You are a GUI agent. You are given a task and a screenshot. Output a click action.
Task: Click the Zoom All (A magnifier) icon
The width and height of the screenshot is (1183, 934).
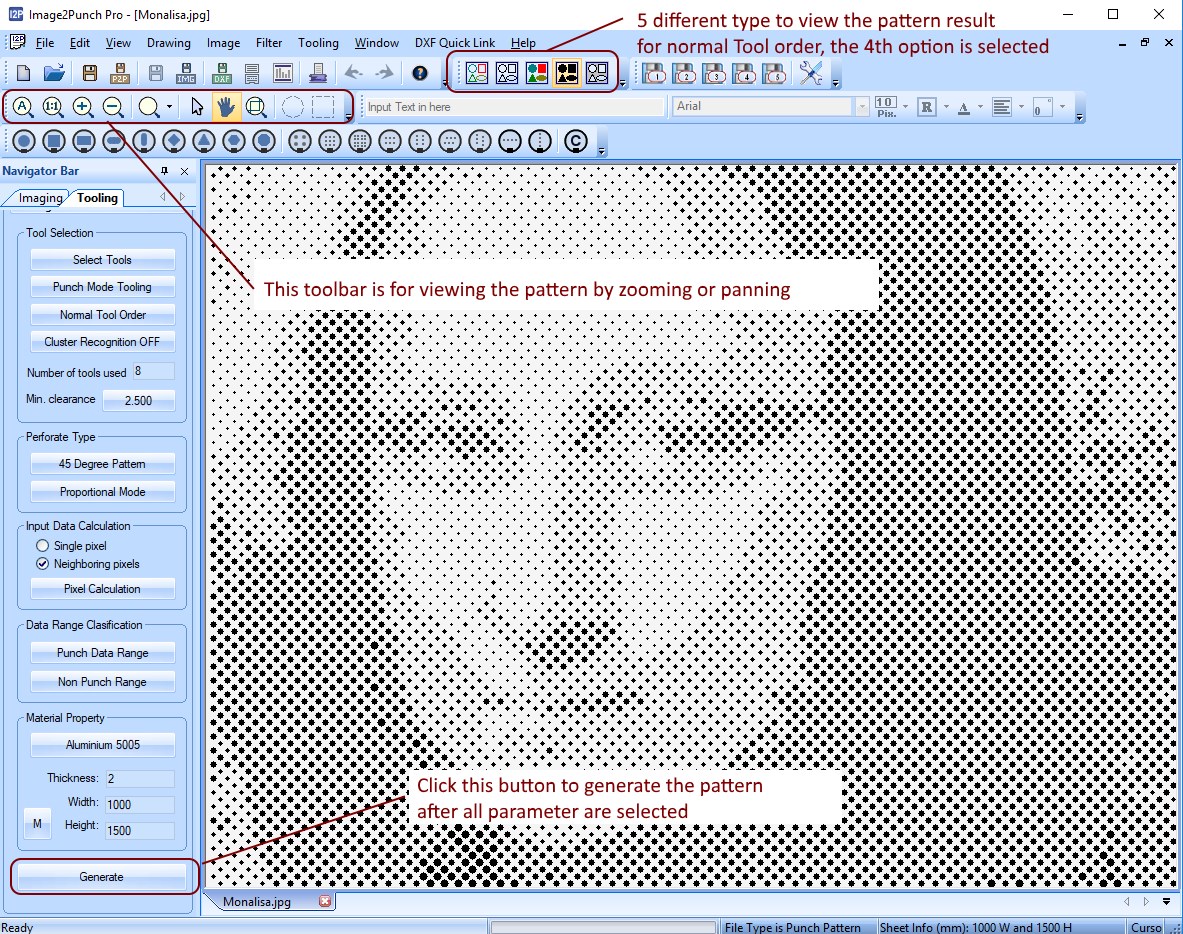coord(23,107)
